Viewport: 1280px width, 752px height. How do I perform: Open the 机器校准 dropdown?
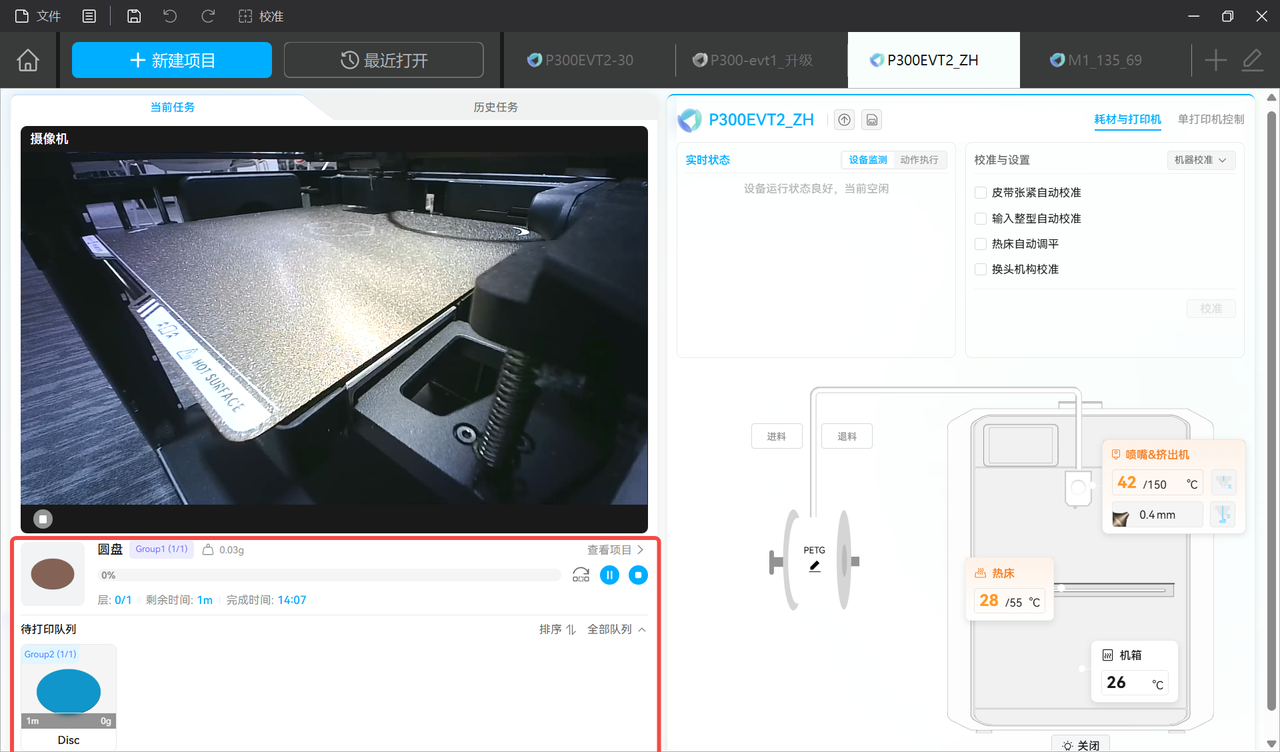(1201, 160)
